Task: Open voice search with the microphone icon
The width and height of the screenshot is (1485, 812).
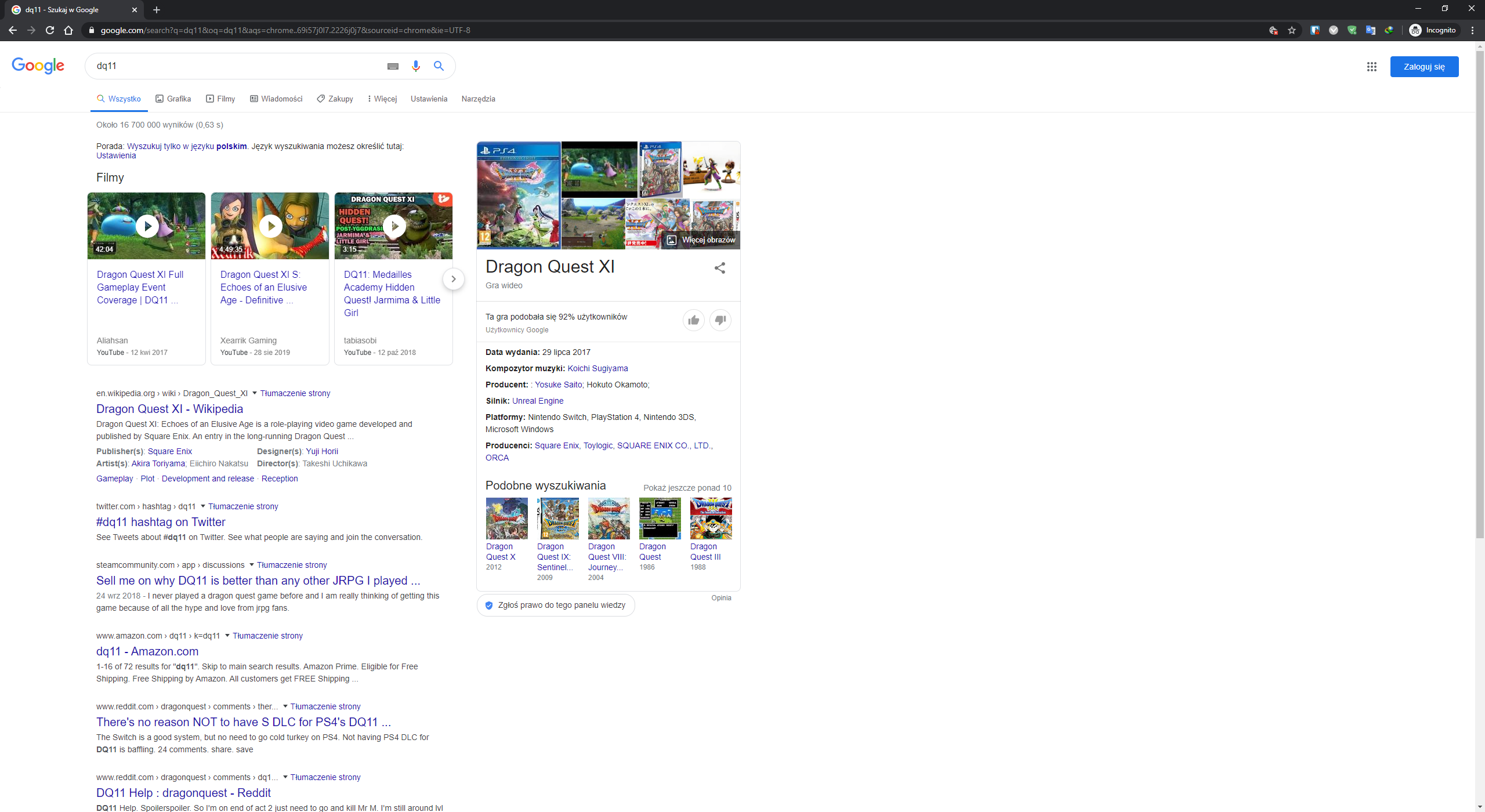Action: click(x=415, y=66)
